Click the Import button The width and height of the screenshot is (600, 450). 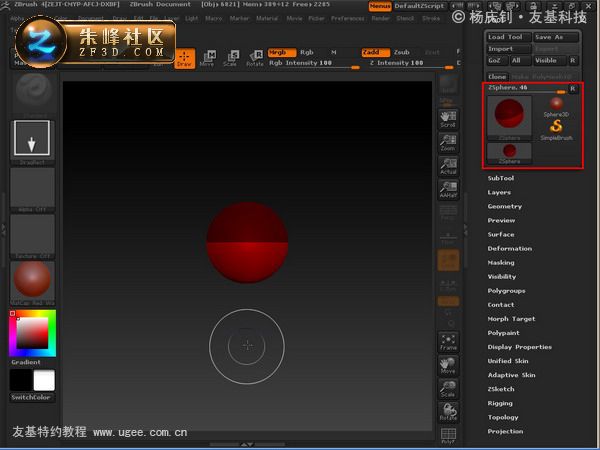pyautogui.click(x=509, y=49)
